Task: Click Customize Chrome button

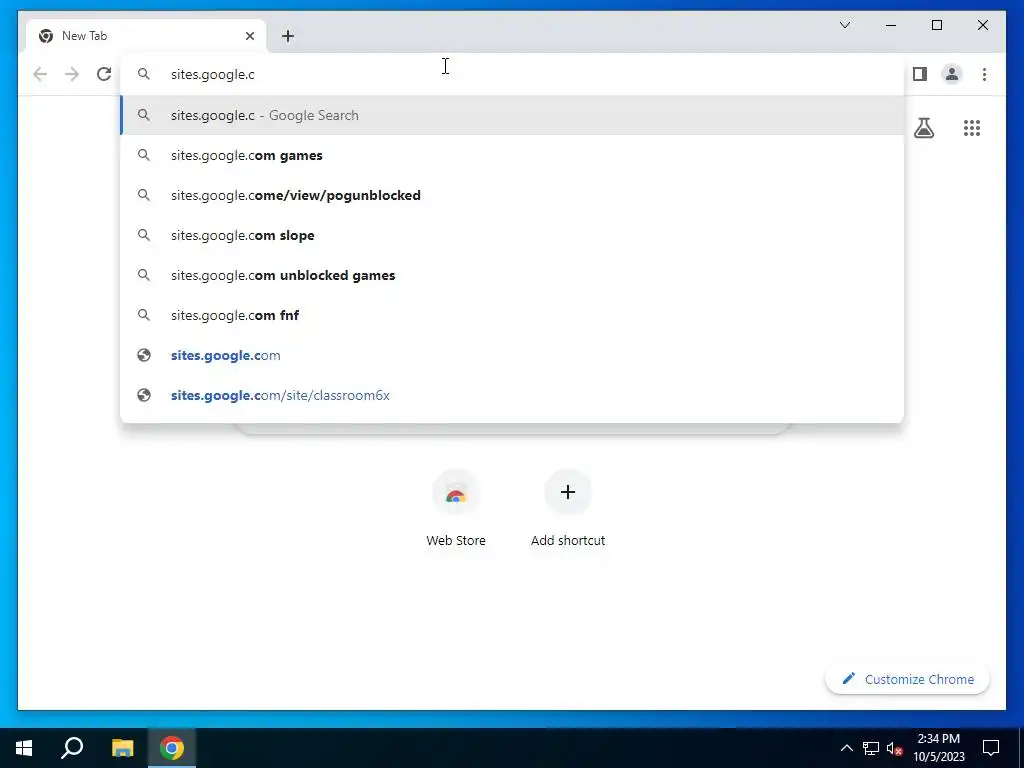Action: tap(907, 679)
